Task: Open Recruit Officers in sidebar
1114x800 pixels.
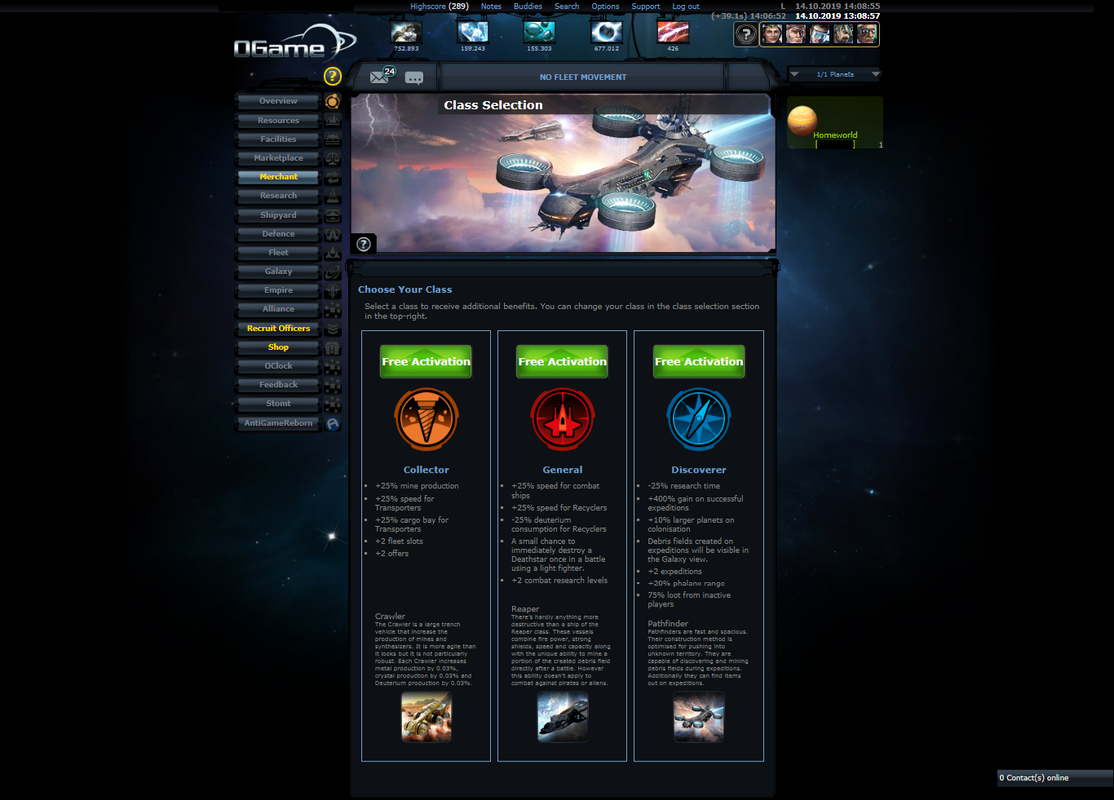Action: click(x=278, y=328)
